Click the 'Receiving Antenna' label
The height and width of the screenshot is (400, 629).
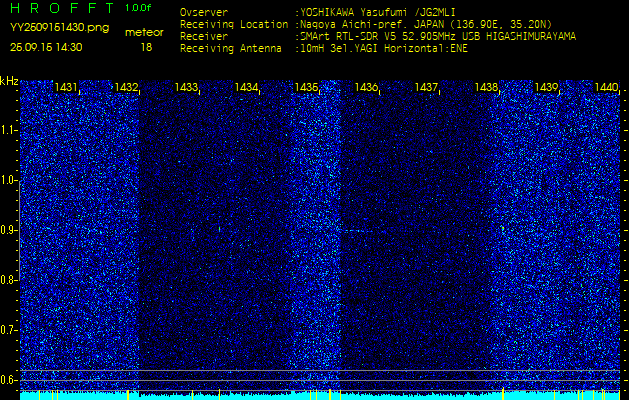pos(231,49)
